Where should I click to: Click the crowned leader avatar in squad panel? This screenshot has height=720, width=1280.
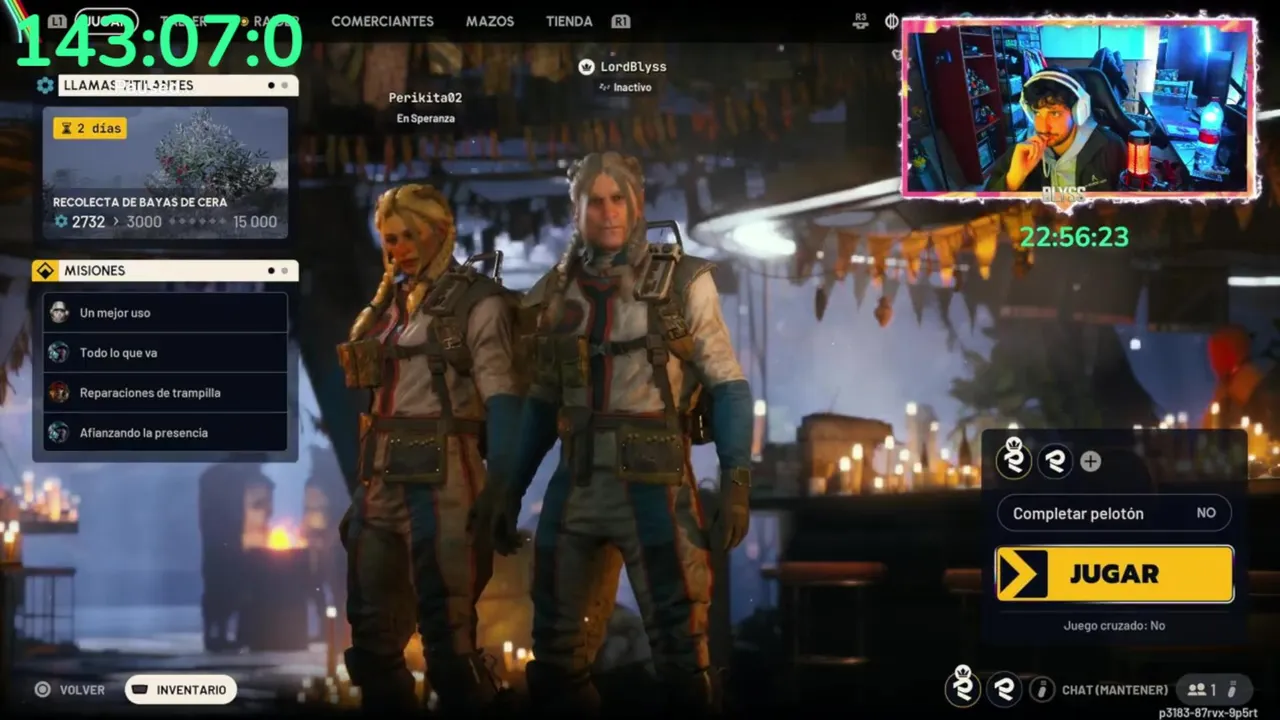[x=1014, y=459]
